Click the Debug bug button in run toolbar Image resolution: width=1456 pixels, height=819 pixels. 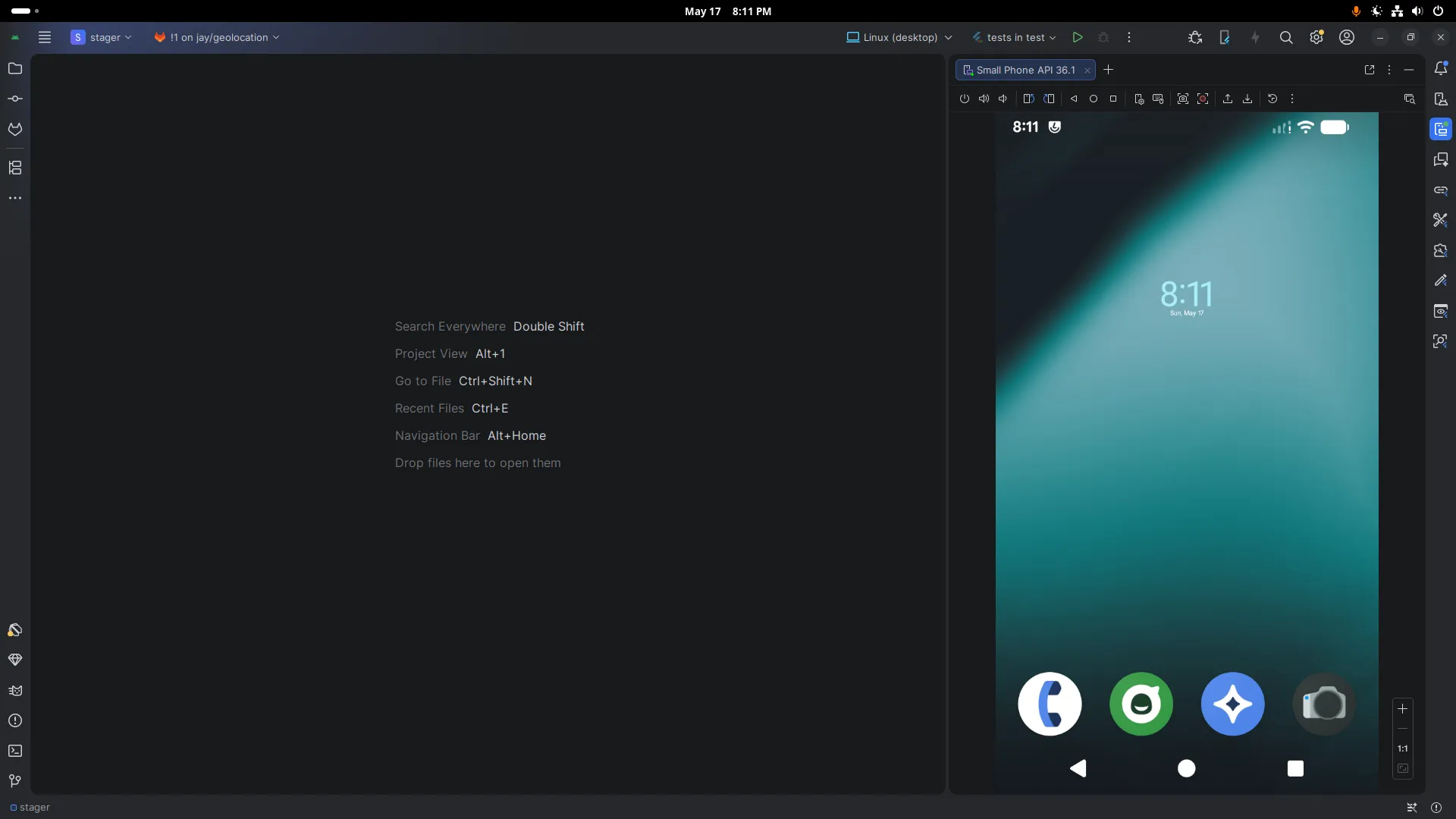tap(1103, 37)
